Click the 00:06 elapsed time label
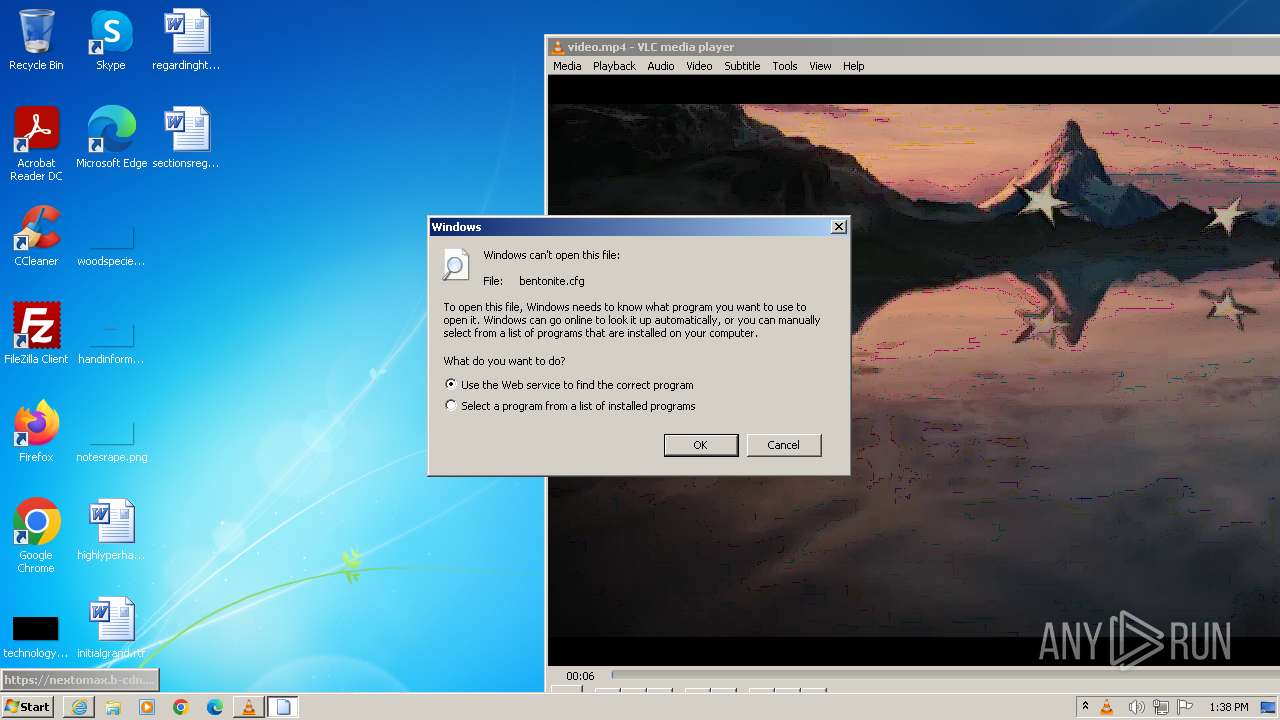 pyautogui.click(x=580, y=676)
